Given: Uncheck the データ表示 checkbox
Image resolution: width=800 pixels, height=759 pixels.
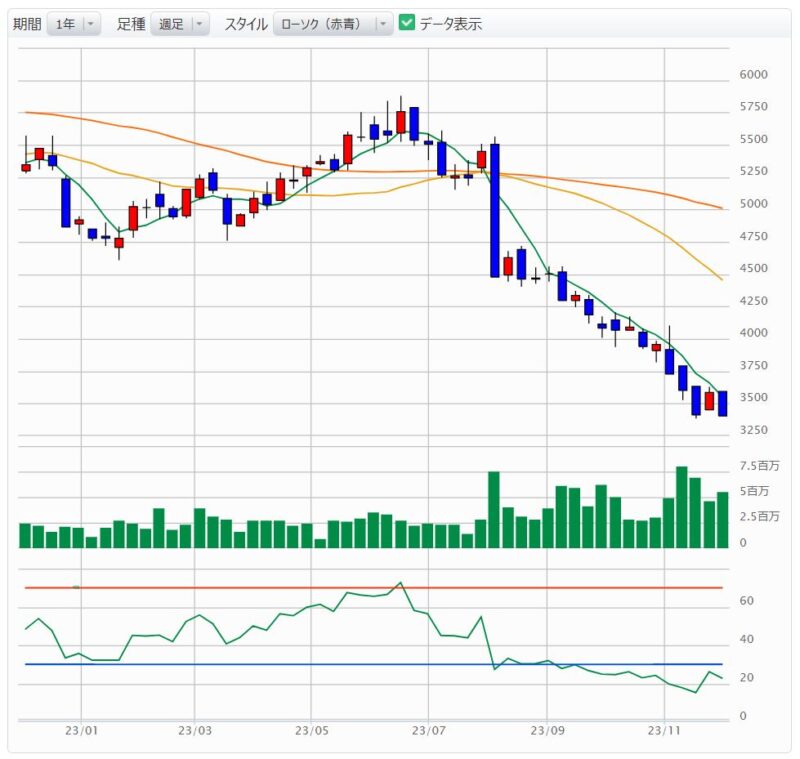Looking at the screenshot, I should 407,22.
